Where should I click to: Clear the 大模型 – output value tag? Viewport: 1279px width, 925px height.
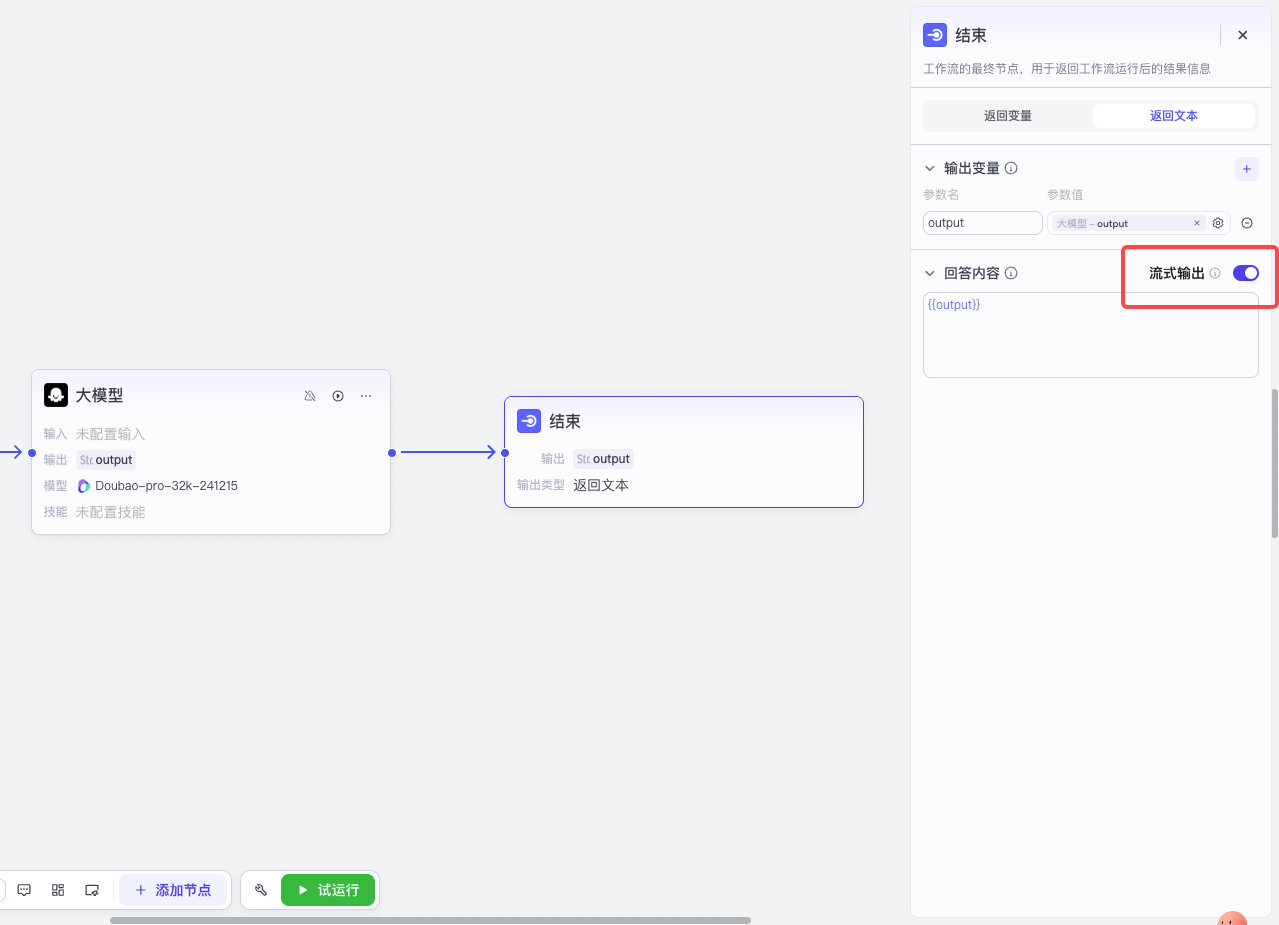pyautogui.click(x=1197, y=223)
